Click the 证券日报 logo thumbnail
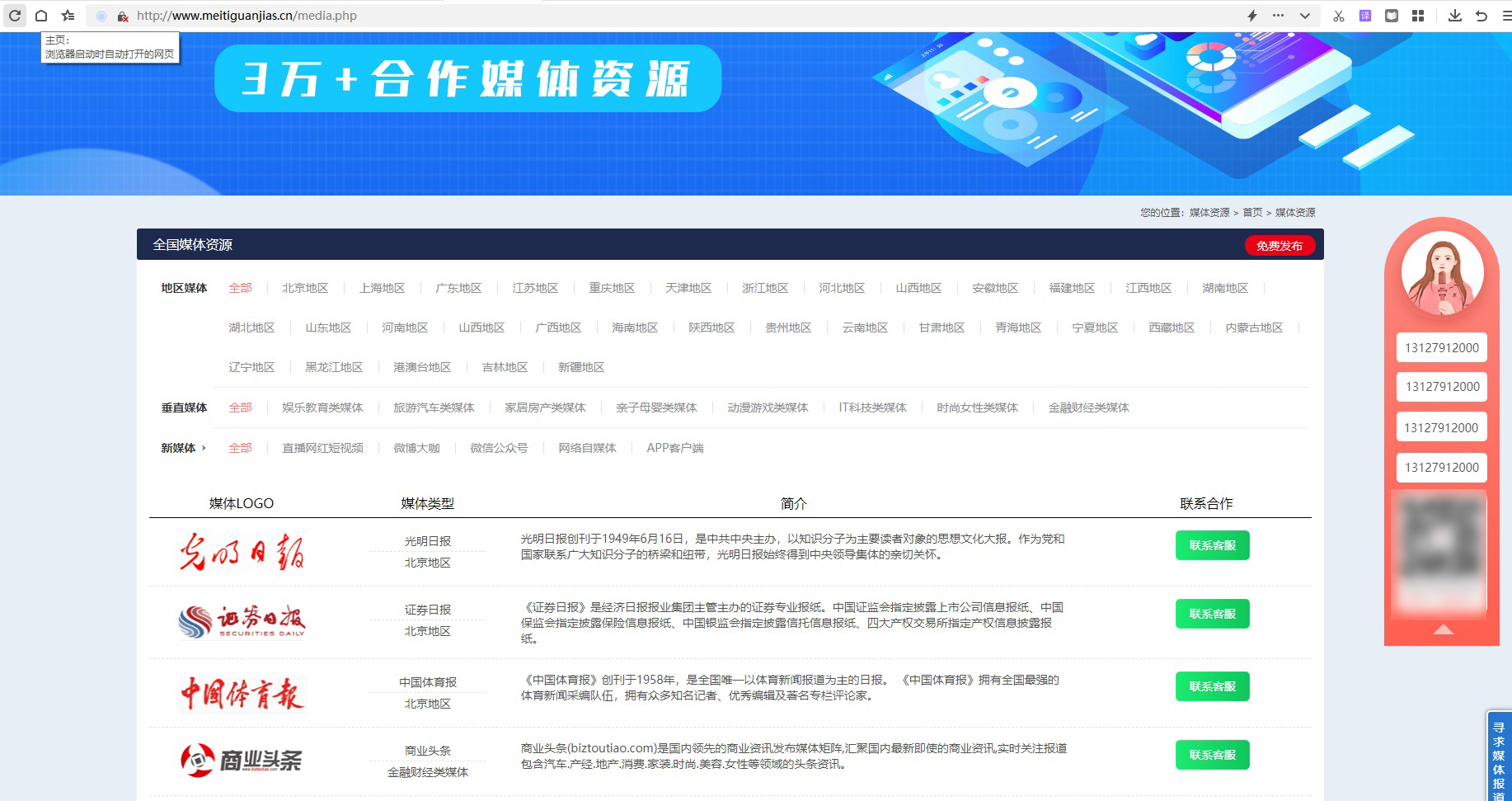Screen dimensions: 1512x801 coord(242,621)
